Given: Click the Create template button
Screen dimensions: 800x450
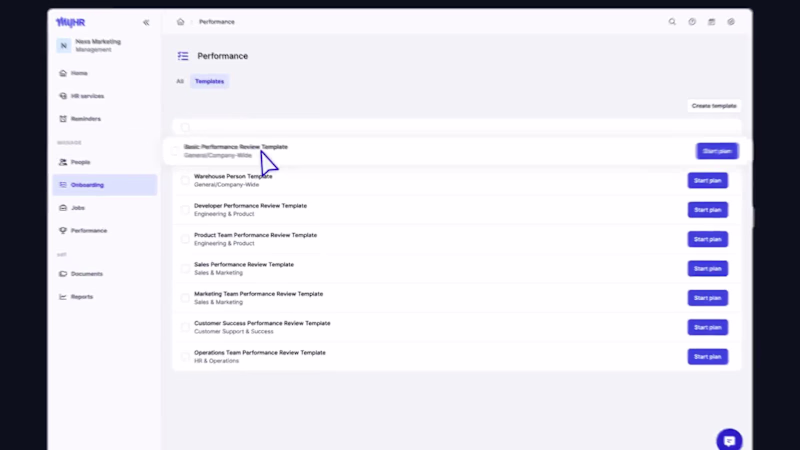Looking at the screenshot, I should 714,106.
